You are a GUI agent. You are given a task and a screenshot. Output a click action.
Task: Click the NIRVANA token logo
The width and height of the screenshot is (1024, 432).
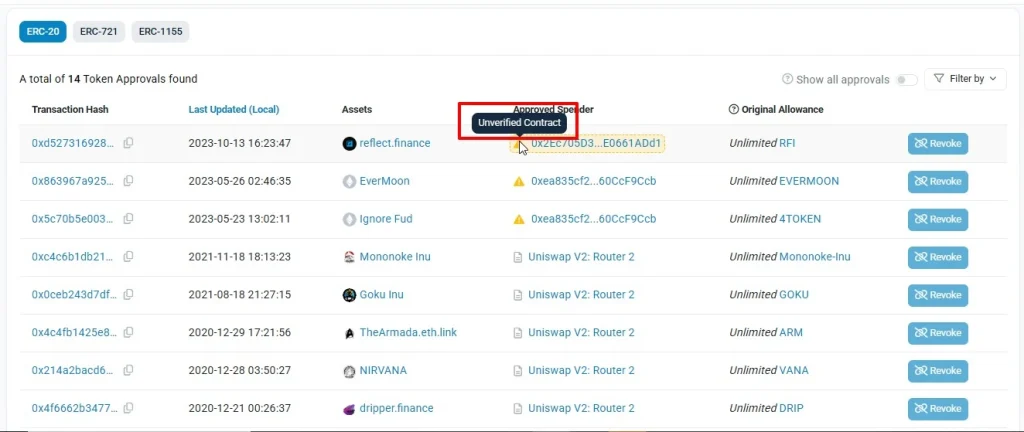[x=349, y=371]
